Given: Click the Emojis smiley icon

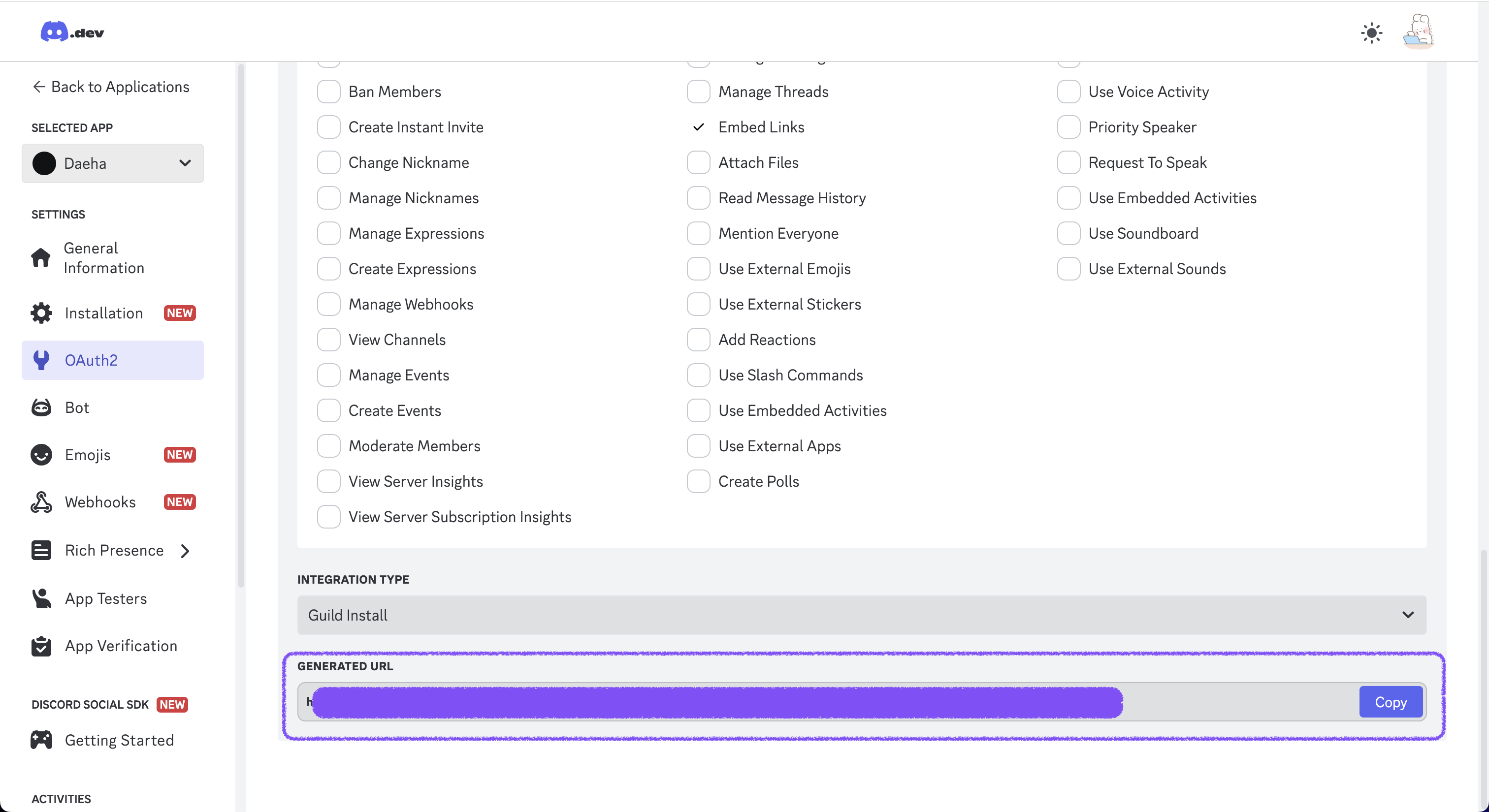Looking at the screenshot, I should [x=41, y=455].
